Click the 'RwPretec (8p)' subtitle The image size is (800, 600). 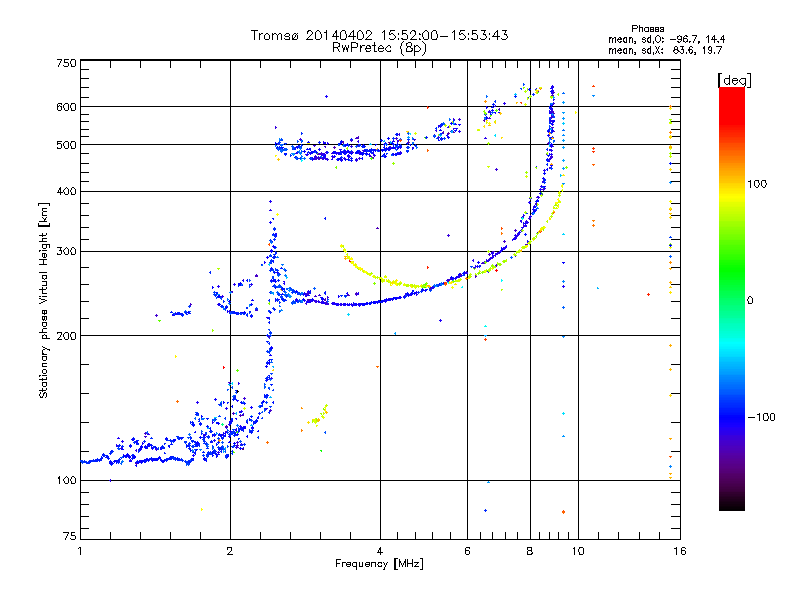click(x=379, y=48)
